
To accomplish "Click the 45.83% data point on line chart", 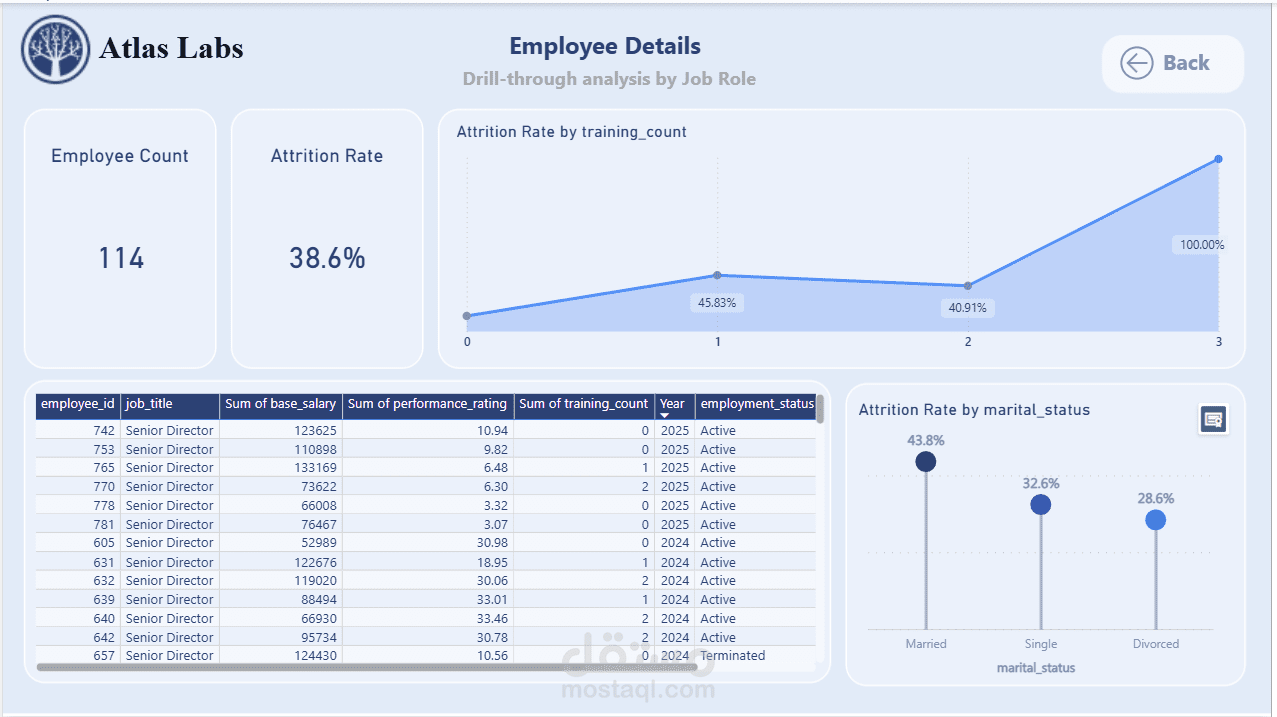I will (717, 275).
